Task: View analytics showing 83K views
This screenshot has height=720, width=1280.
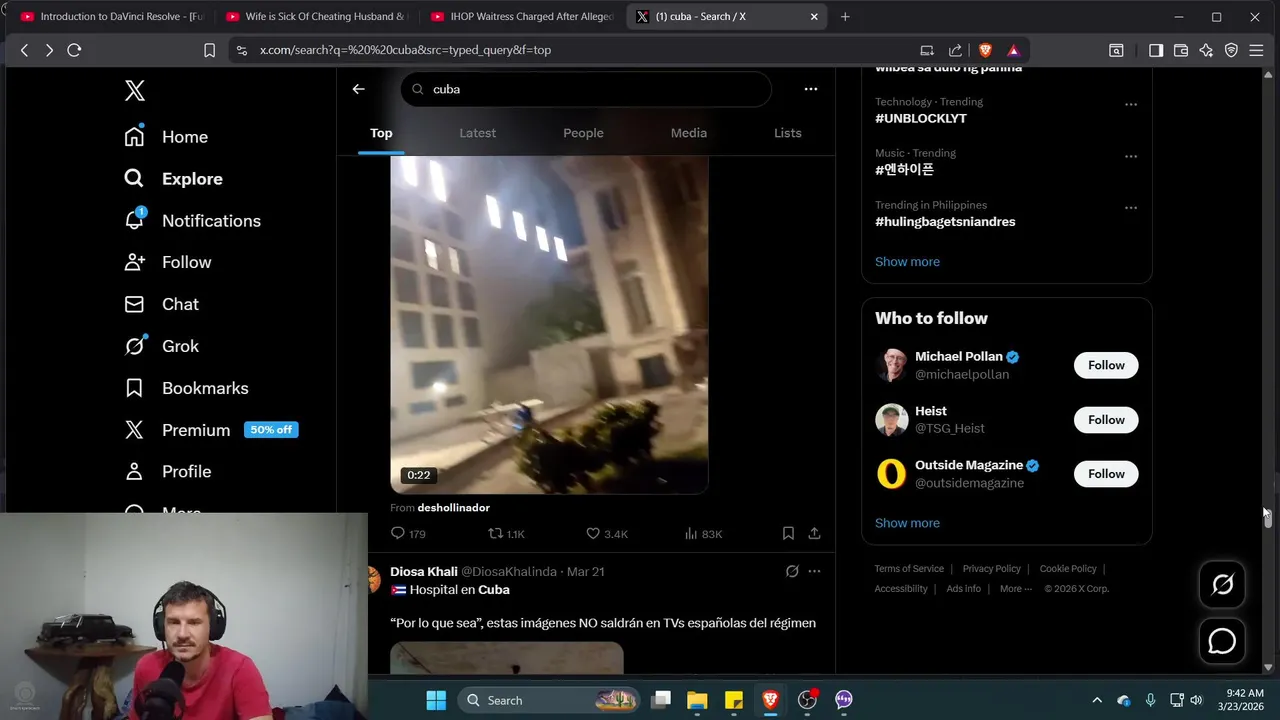Action: (703, 534)
